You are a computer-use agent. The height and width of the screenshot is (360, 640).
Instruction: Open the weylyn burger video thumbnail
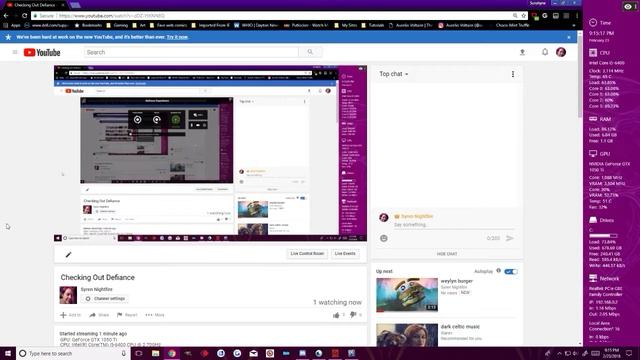pos(407,295)
